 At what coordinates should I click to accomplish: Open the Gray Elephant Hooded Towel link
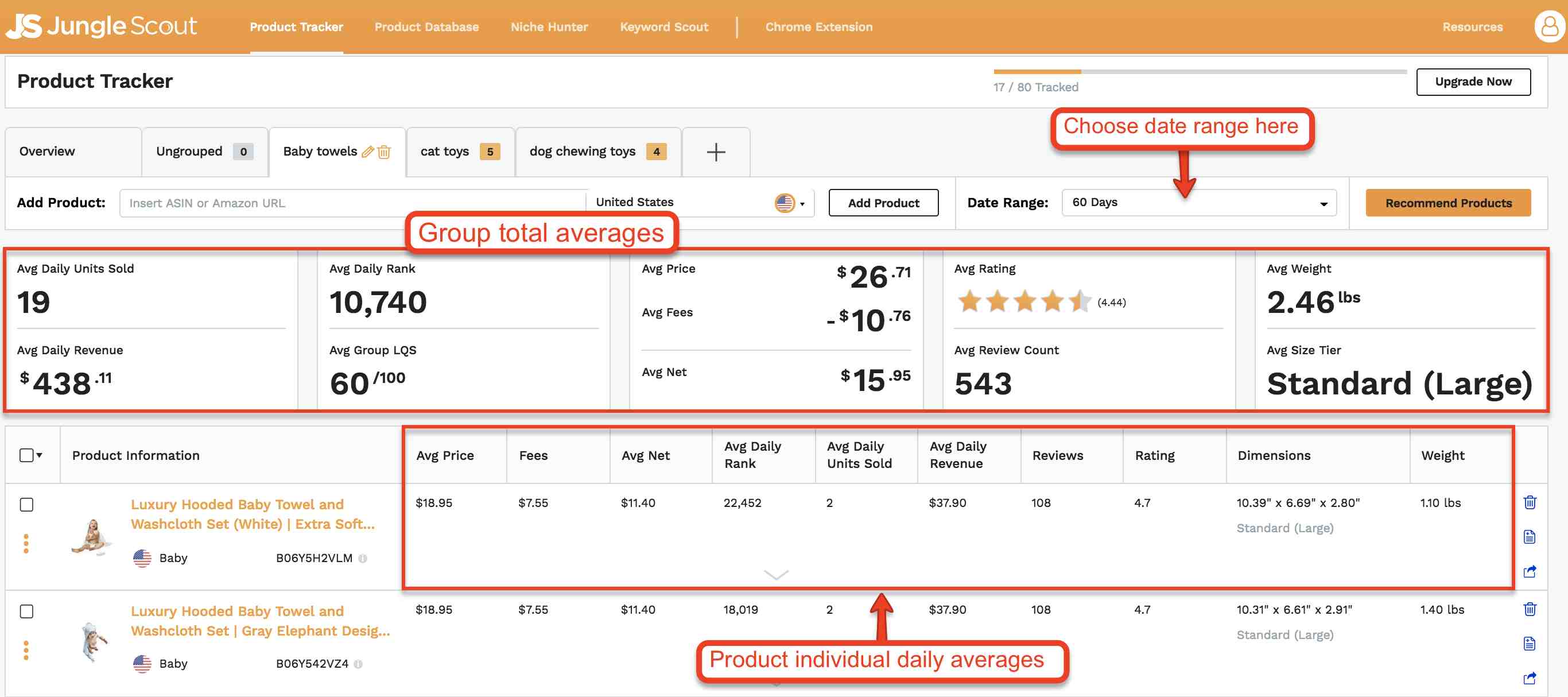click(261, 621)
